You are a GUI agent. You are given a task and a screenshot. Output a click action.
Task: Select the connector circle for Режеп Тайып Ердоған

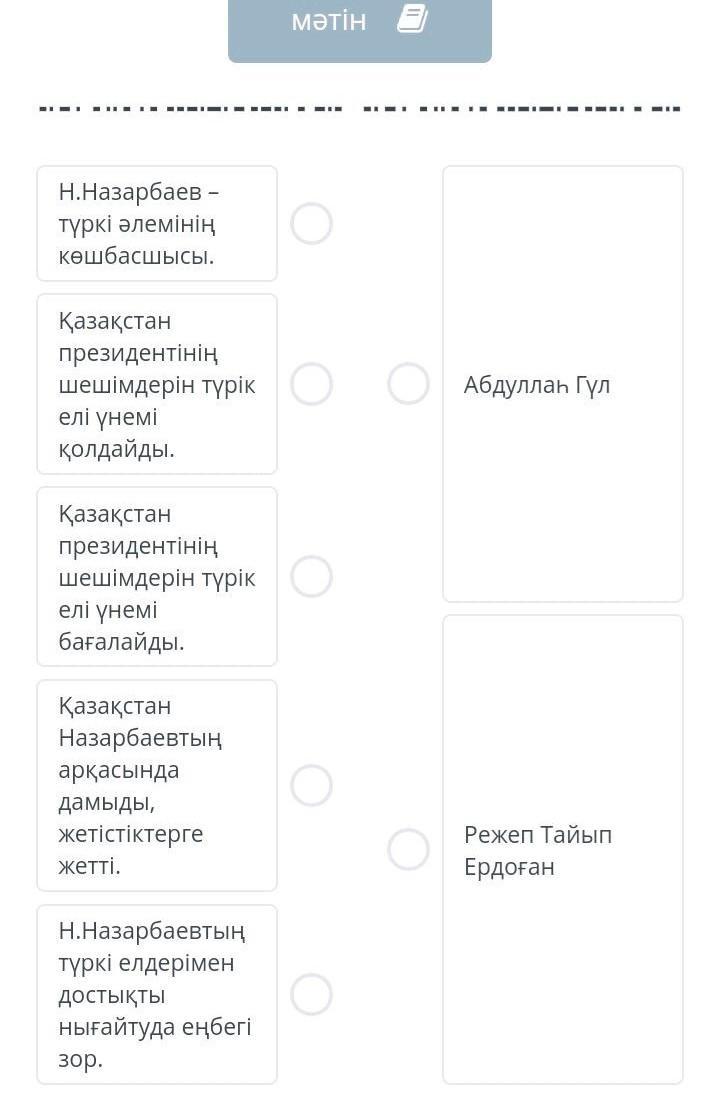[408, 850]
